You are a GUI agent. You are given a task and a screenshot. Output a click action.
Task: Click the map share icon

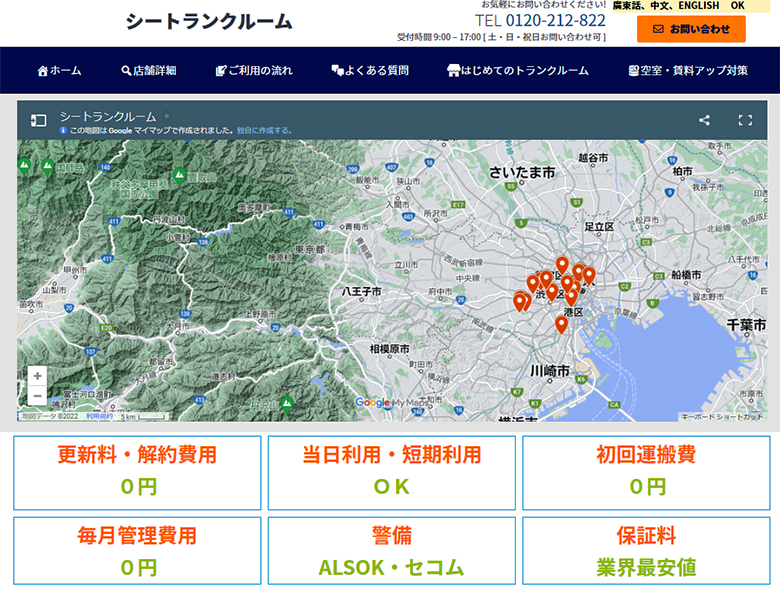[x=704, y=120]
